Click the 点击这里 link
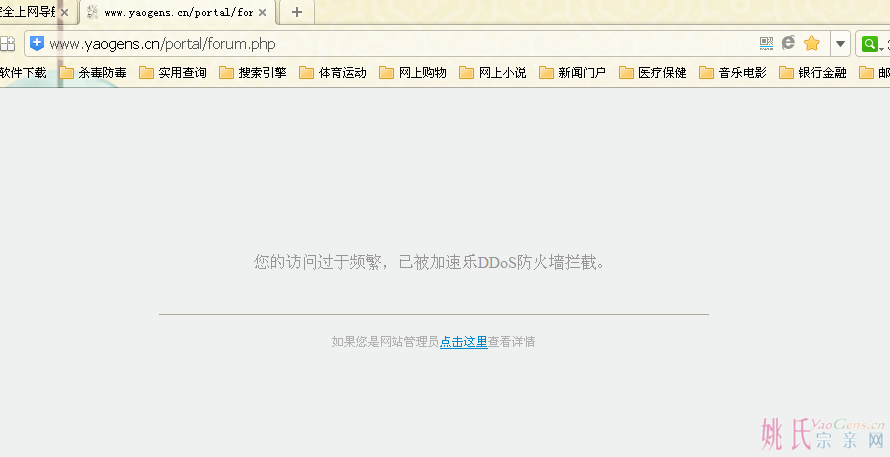 tap(463, 342)
